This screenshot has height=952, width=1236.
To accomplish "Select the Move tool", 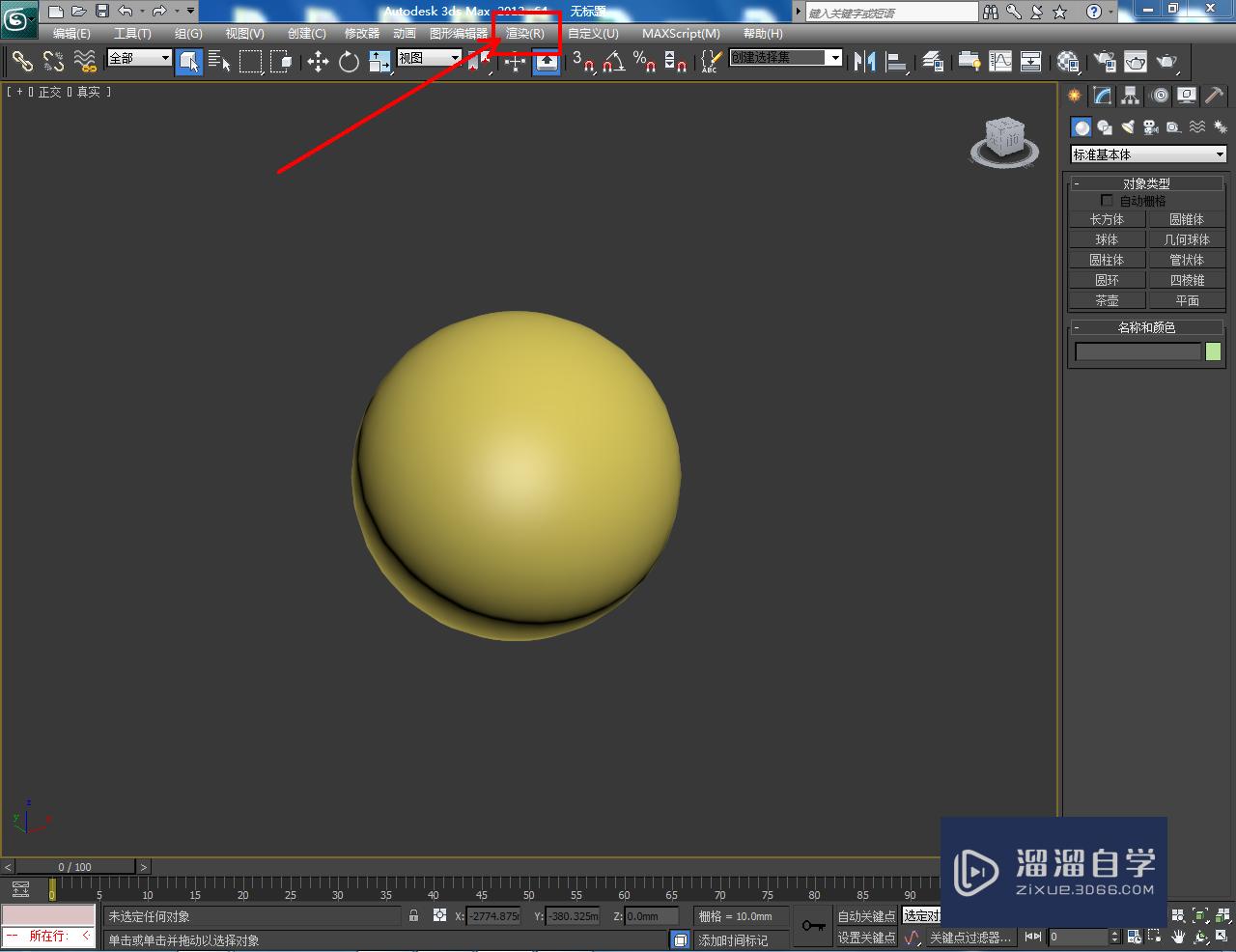I will [318, 62].
